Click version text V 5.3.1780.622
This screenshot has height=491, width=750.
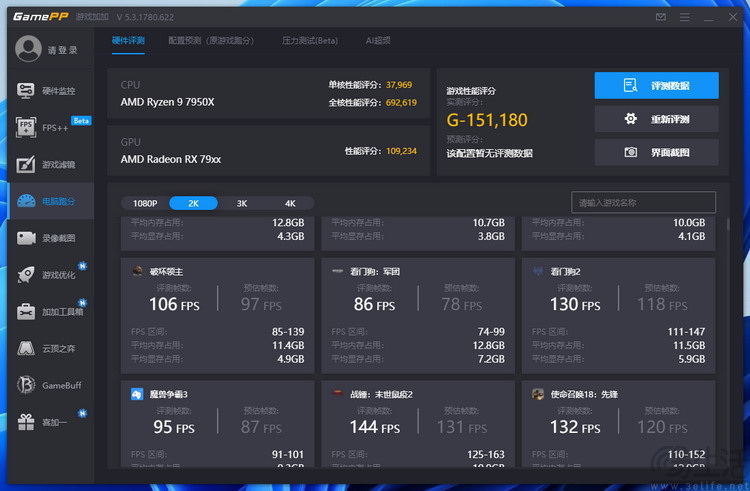pos(145,17)
